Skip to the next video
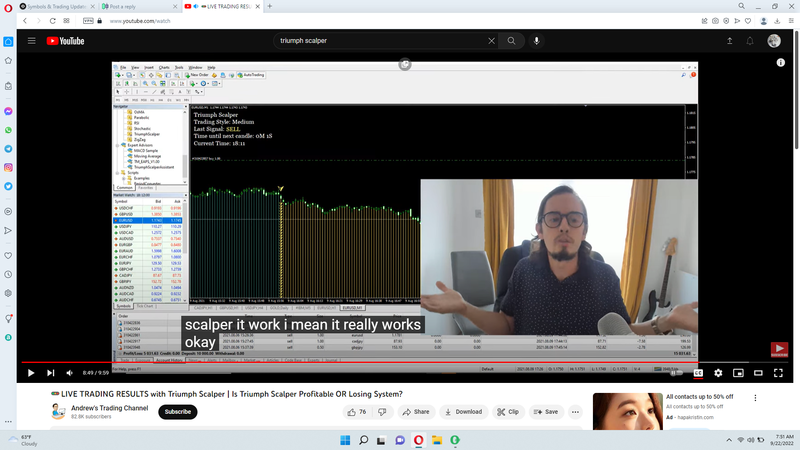Screen dimensions: 800x450 click(x=51, y=373)
